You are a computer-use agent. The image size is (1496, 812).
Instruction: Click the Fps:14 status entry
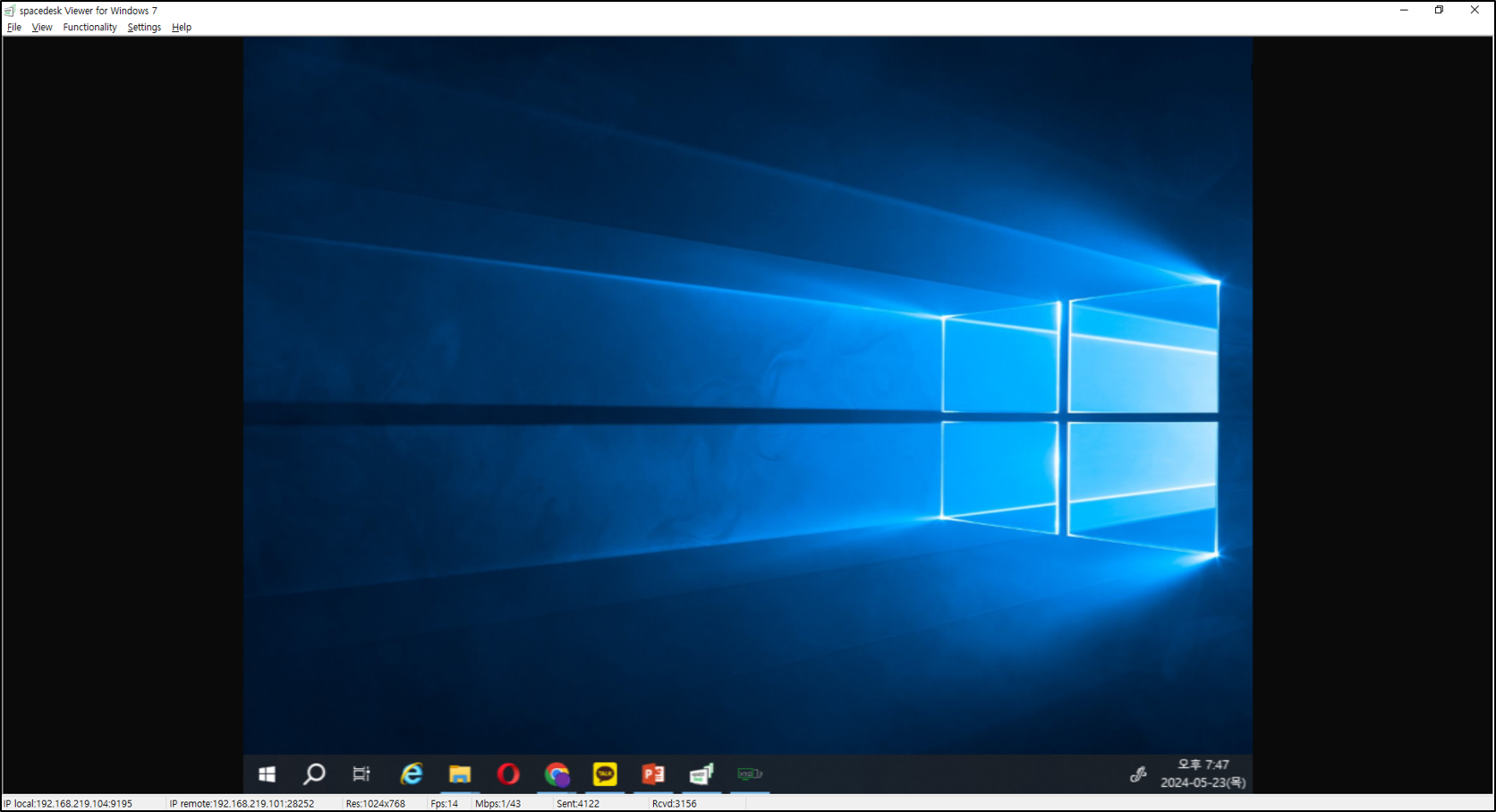point(445,804)
